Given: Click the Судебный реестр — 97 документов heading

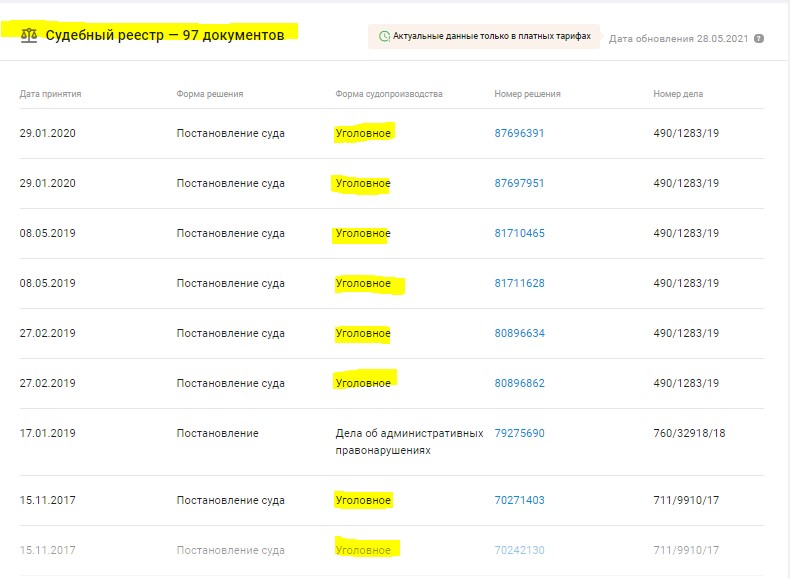Looking at the screenshot, I should coord(164,35).
